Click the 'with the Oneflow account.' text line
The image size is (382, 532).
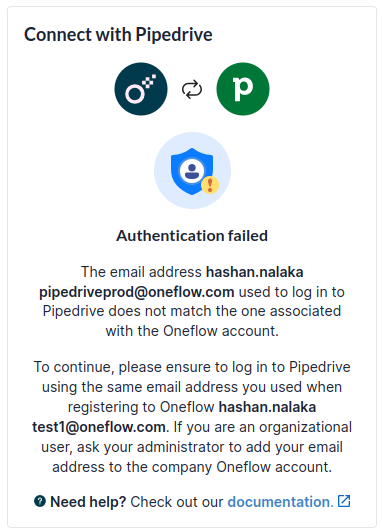(x=192, y=331)
